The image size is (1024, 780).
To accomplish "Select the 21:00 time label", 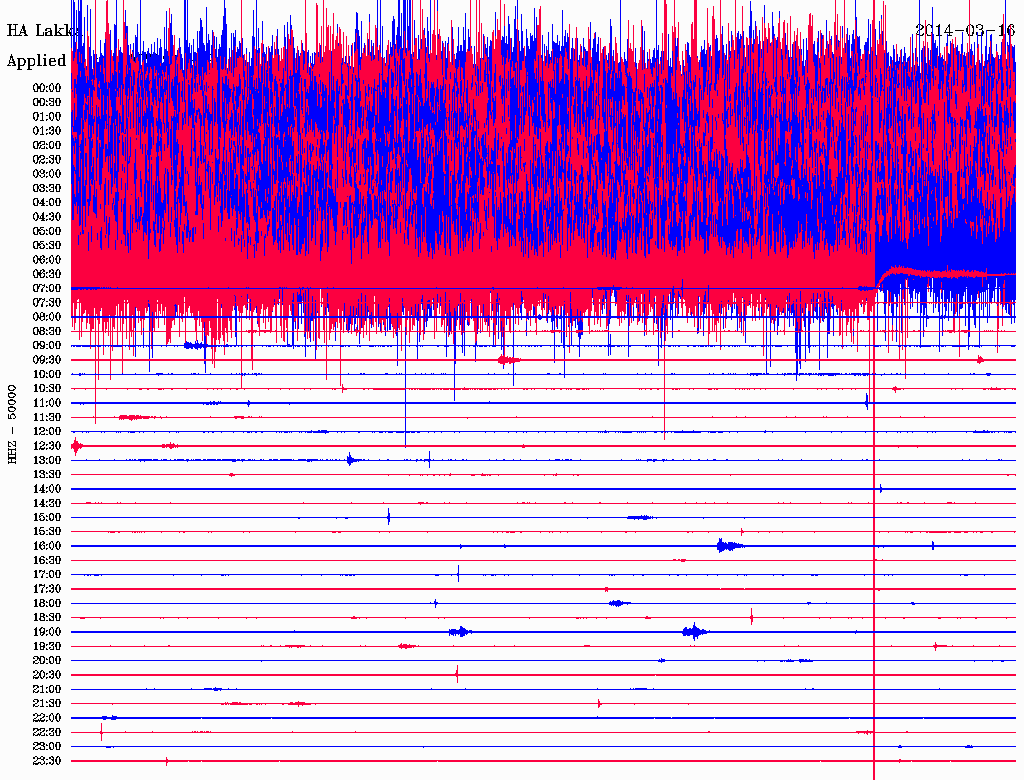I will (47, 689).
